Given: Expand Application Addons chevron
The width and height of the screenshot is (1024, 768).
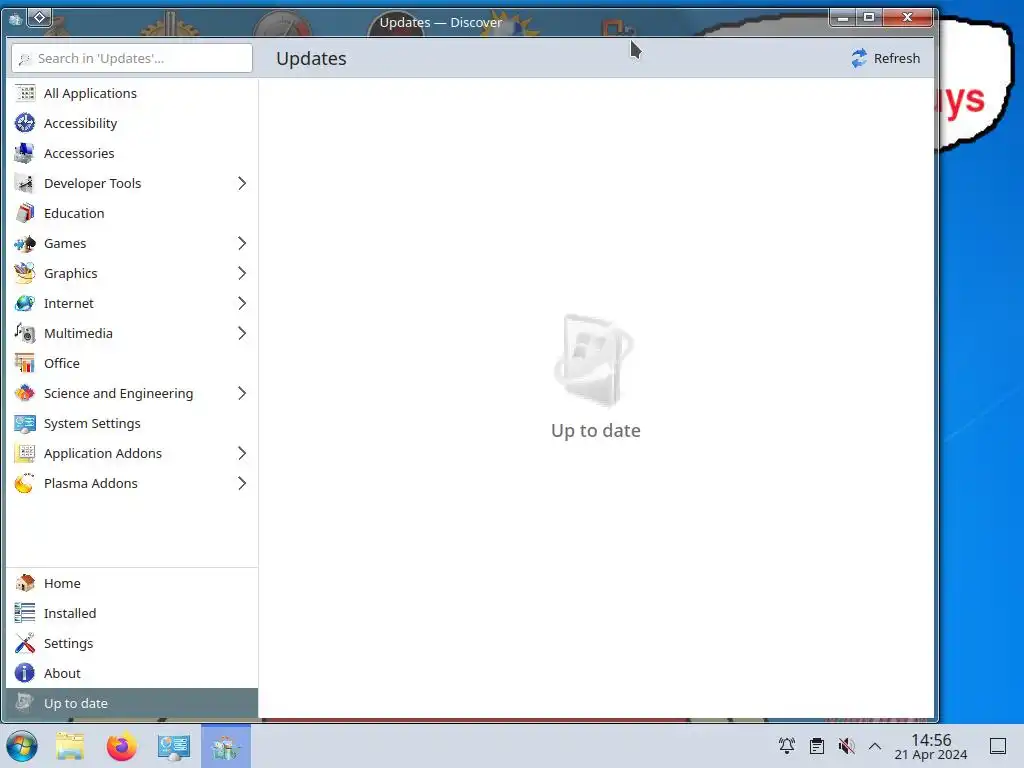Looking at the screenshot, I should point(242,454).
